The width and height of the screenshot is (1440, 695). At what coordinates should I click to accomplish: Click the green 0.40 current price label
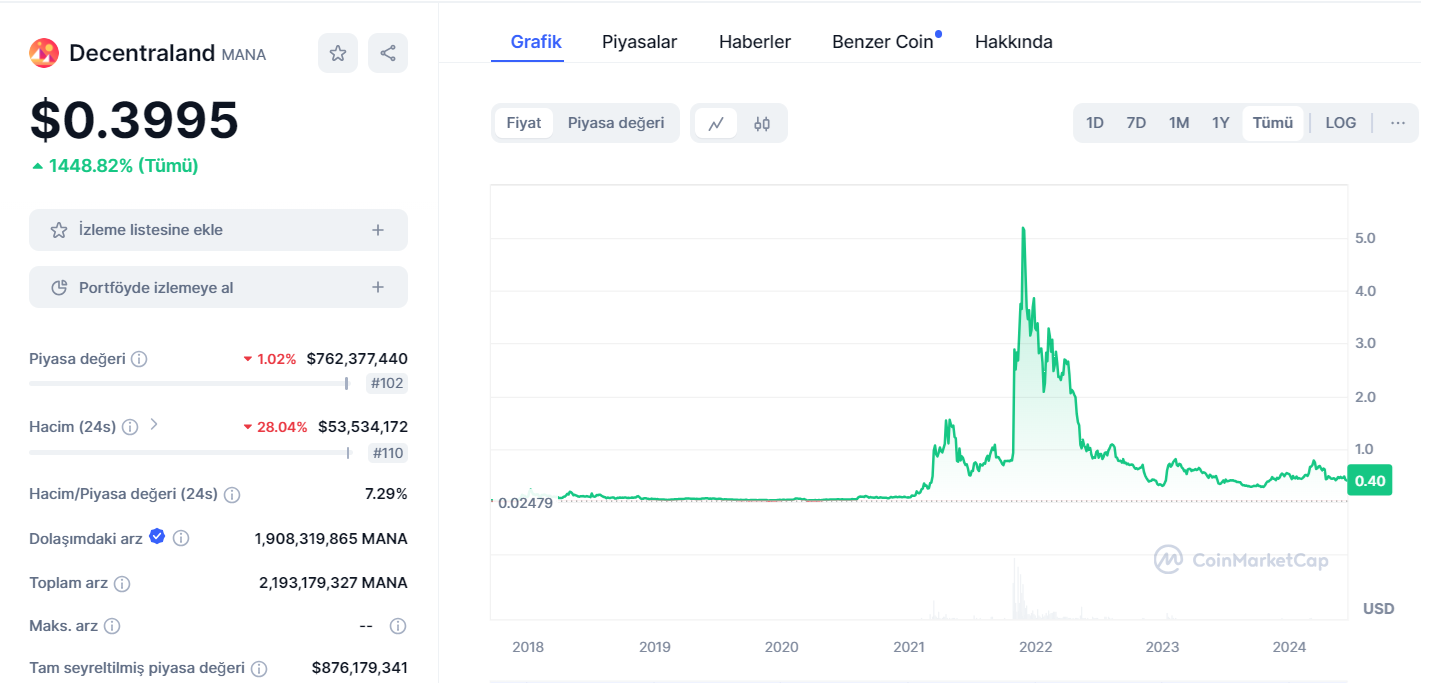tap(1370, 481)
